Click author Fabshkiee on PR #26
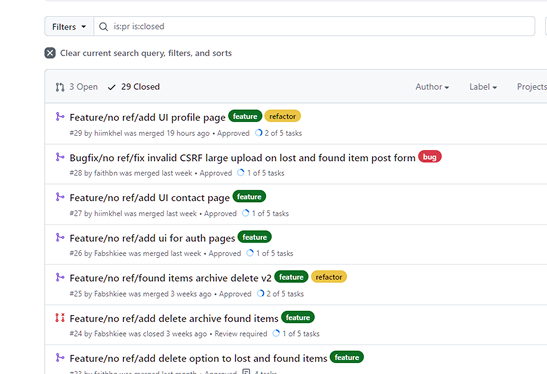 coord(110,254)
